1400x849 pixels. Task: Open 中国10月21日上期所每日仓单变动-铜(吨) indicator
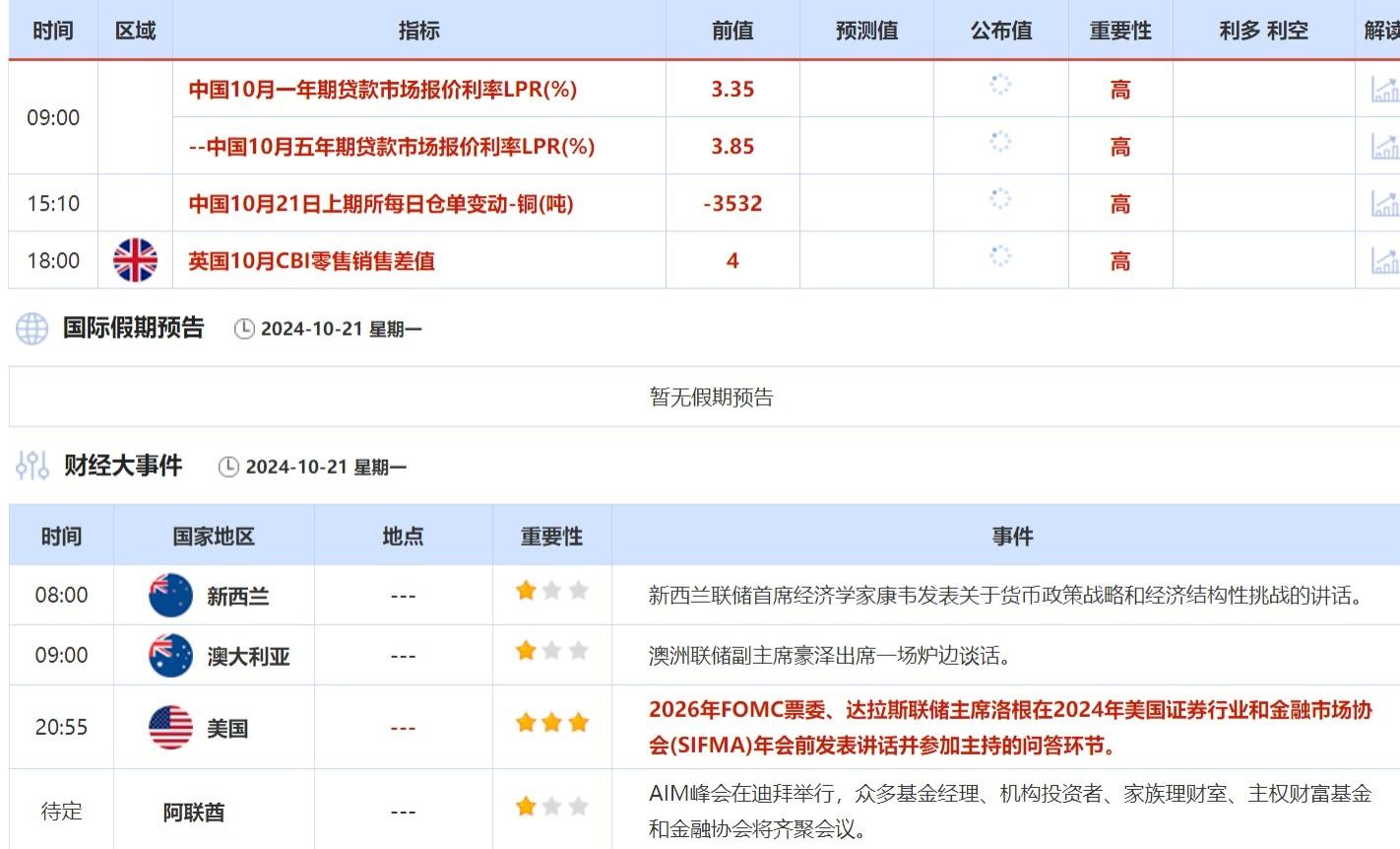[381, 204]
